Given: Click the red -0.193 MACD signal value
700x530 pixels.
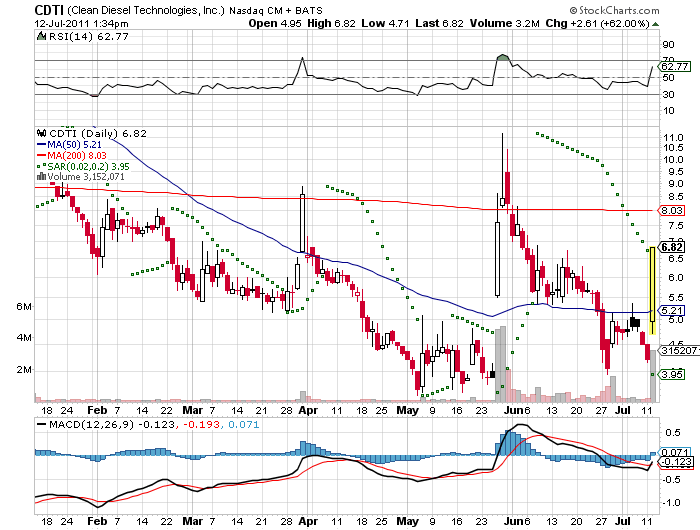Looking at the screenshot, I should pyautogui.click(x=200, y=424).
